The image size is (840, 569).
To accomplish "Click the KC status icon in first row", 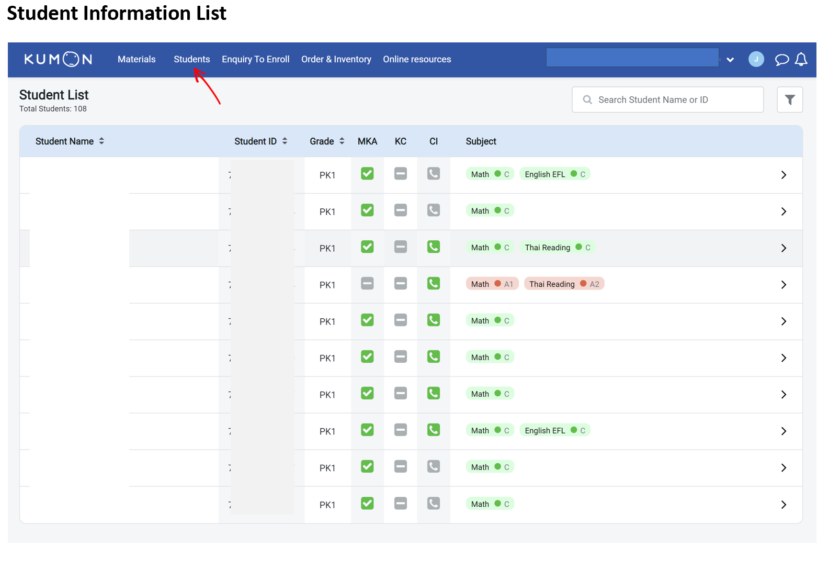I will pyautogui.click(x=400, y=174).
